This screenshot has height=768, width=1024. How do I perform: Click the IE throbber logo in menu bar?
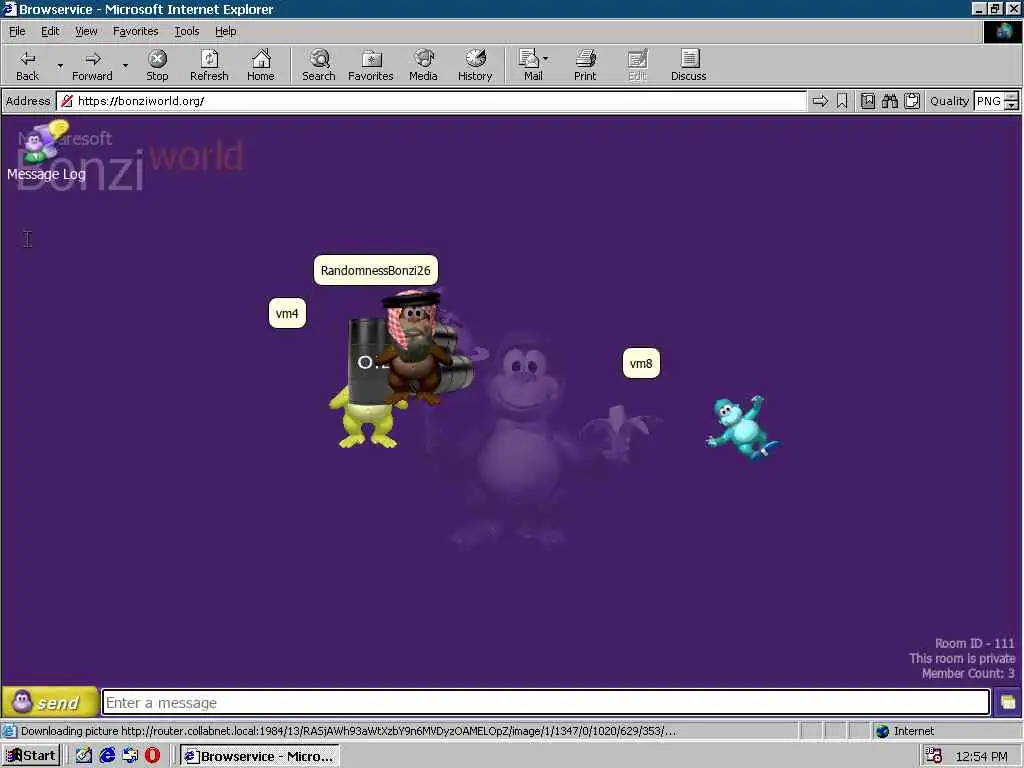click(1002, 31)
